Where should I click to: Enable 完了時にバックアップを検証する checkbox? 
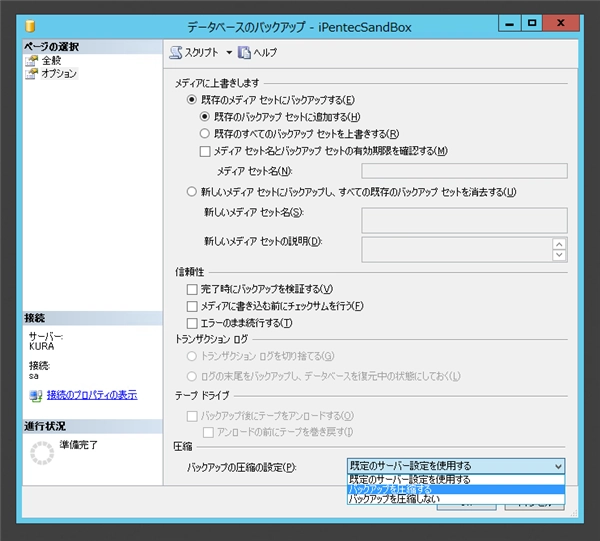click(x=192, y=289)
